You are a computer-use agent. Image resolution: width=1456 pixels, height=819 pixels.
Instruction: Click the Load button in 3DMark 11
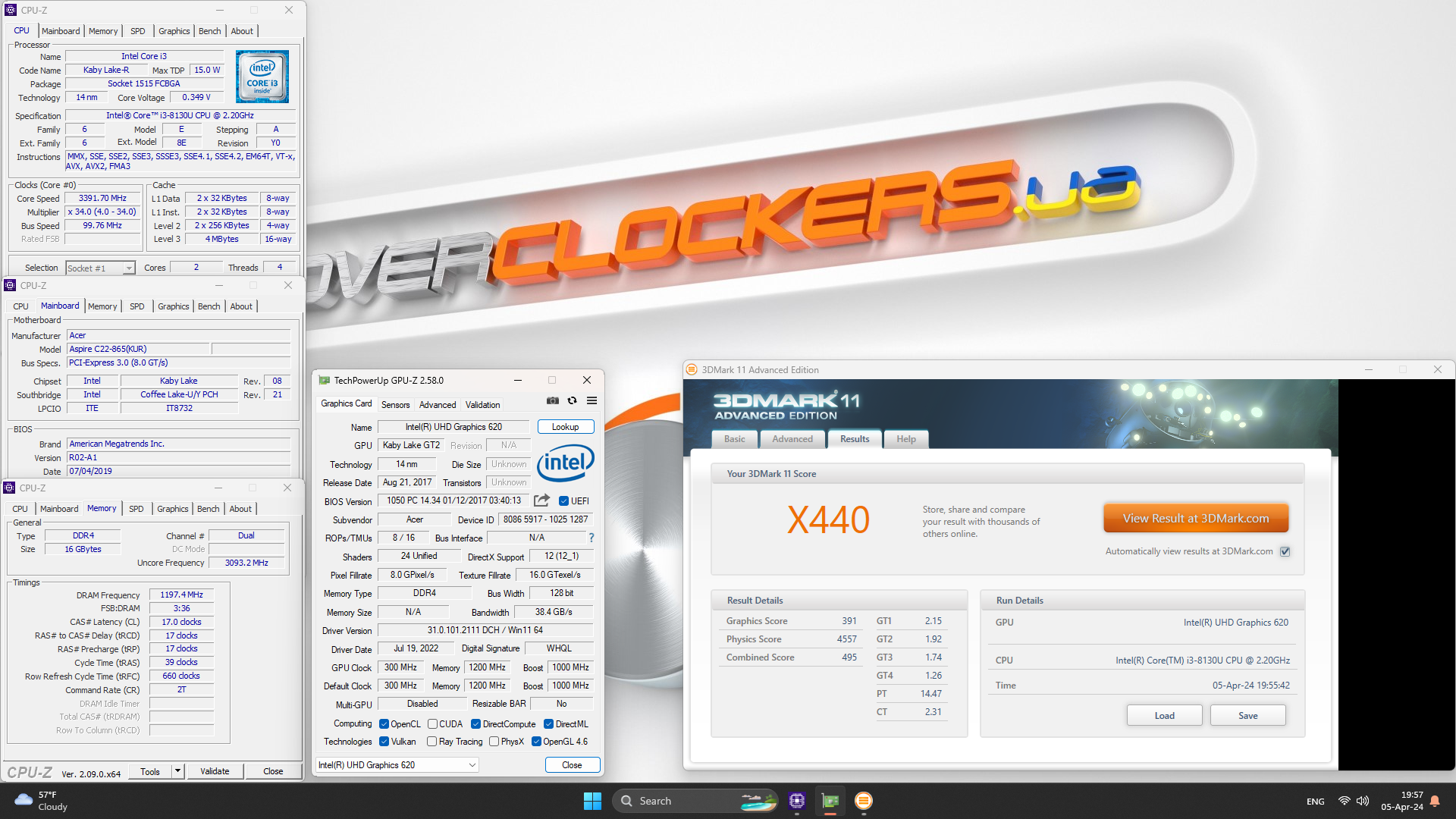1165,716
